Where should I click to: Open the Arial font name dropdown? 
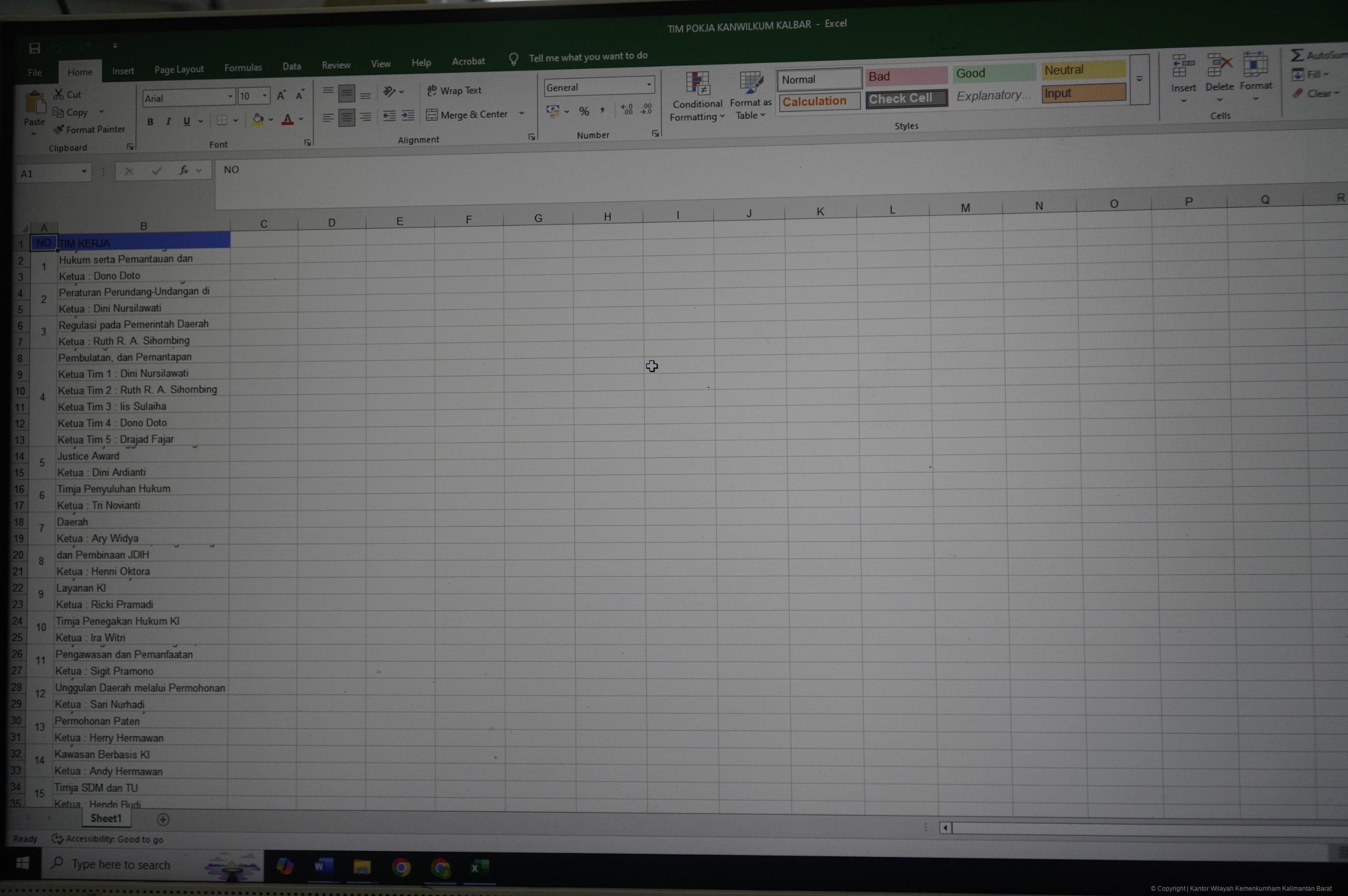(230, 96)
